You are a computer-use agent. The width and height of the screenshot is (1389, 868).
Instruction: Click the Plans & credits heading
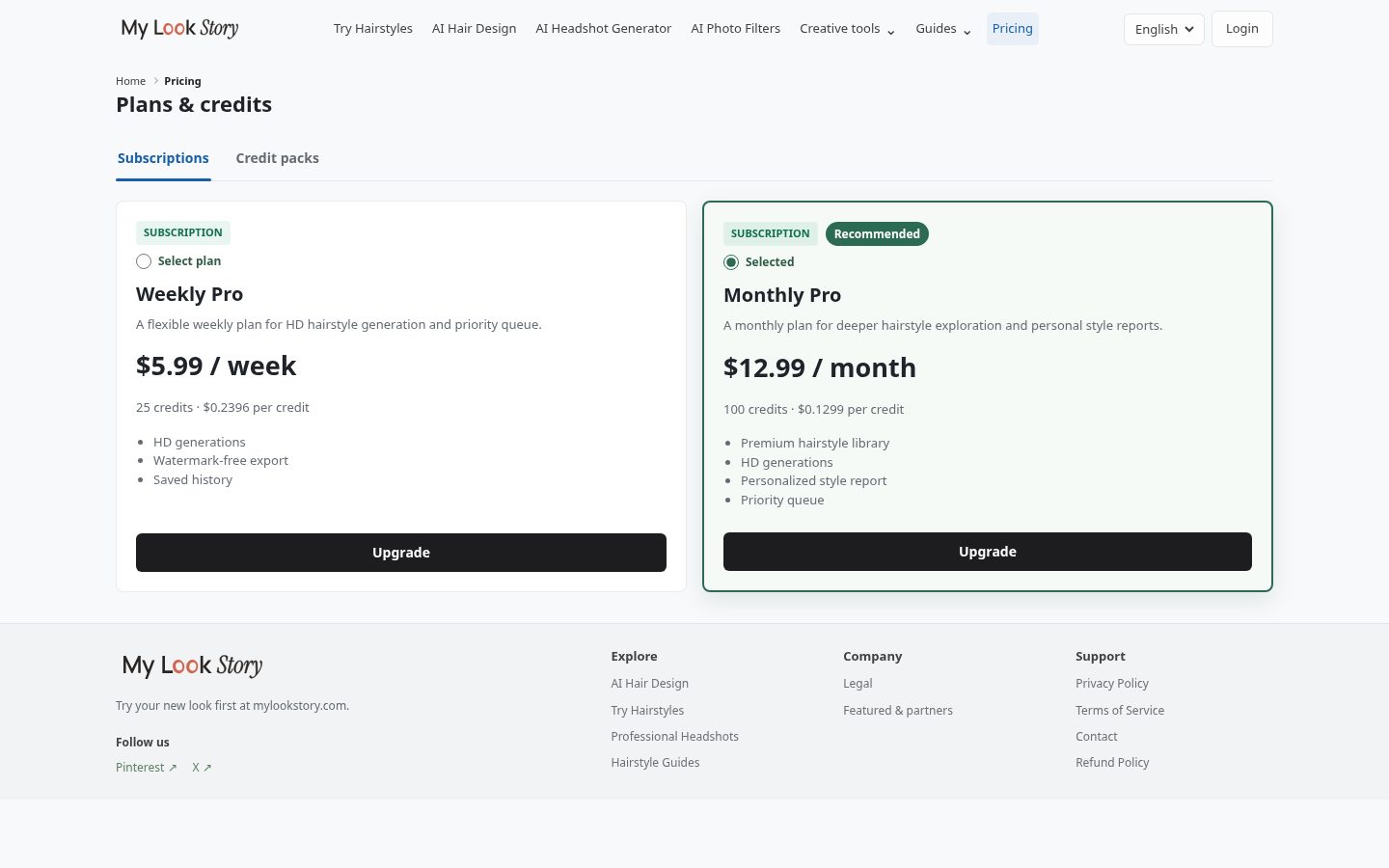click(x=194, y=105)
